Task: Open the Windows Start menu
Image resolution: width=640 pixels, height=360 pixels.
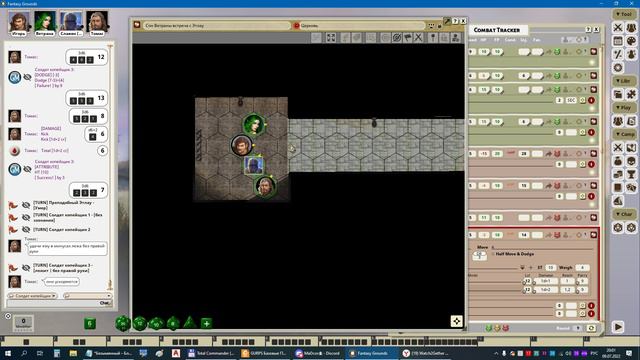Action: coord(7,353)
